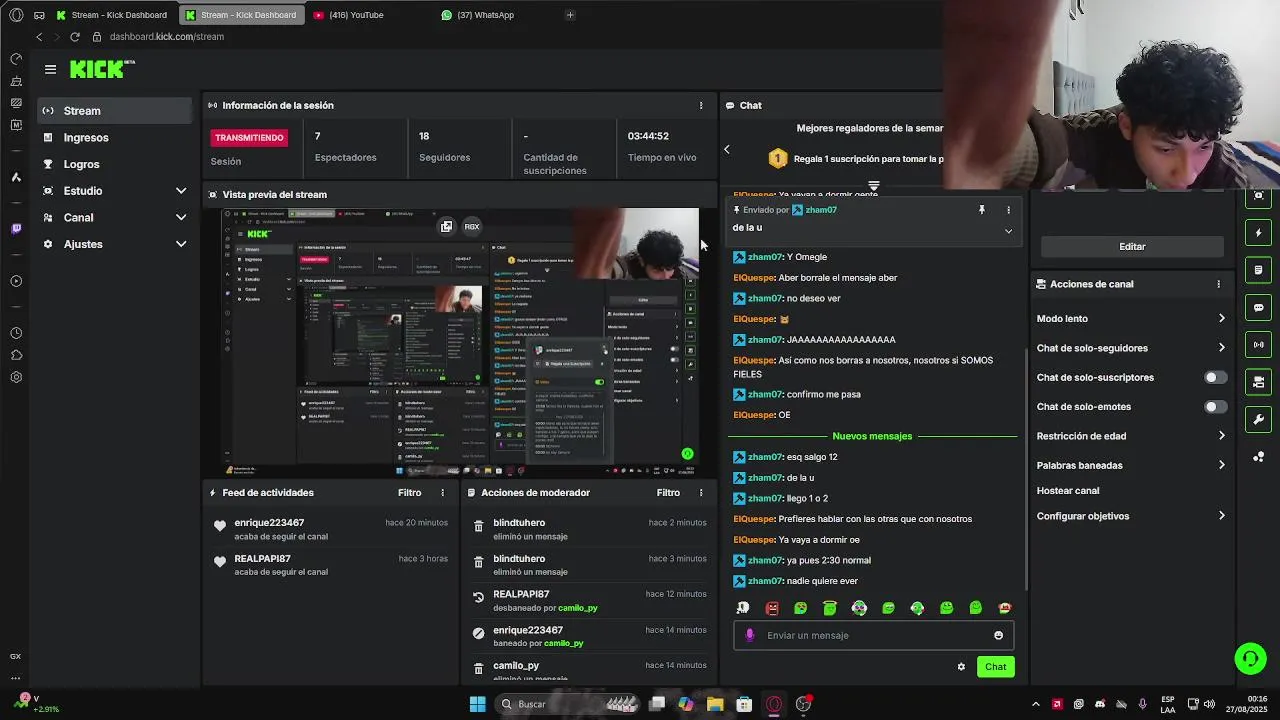Open Acciones de moderador options menu
The width and height of the screenshot is (1280, 720).
pos(701,492)
